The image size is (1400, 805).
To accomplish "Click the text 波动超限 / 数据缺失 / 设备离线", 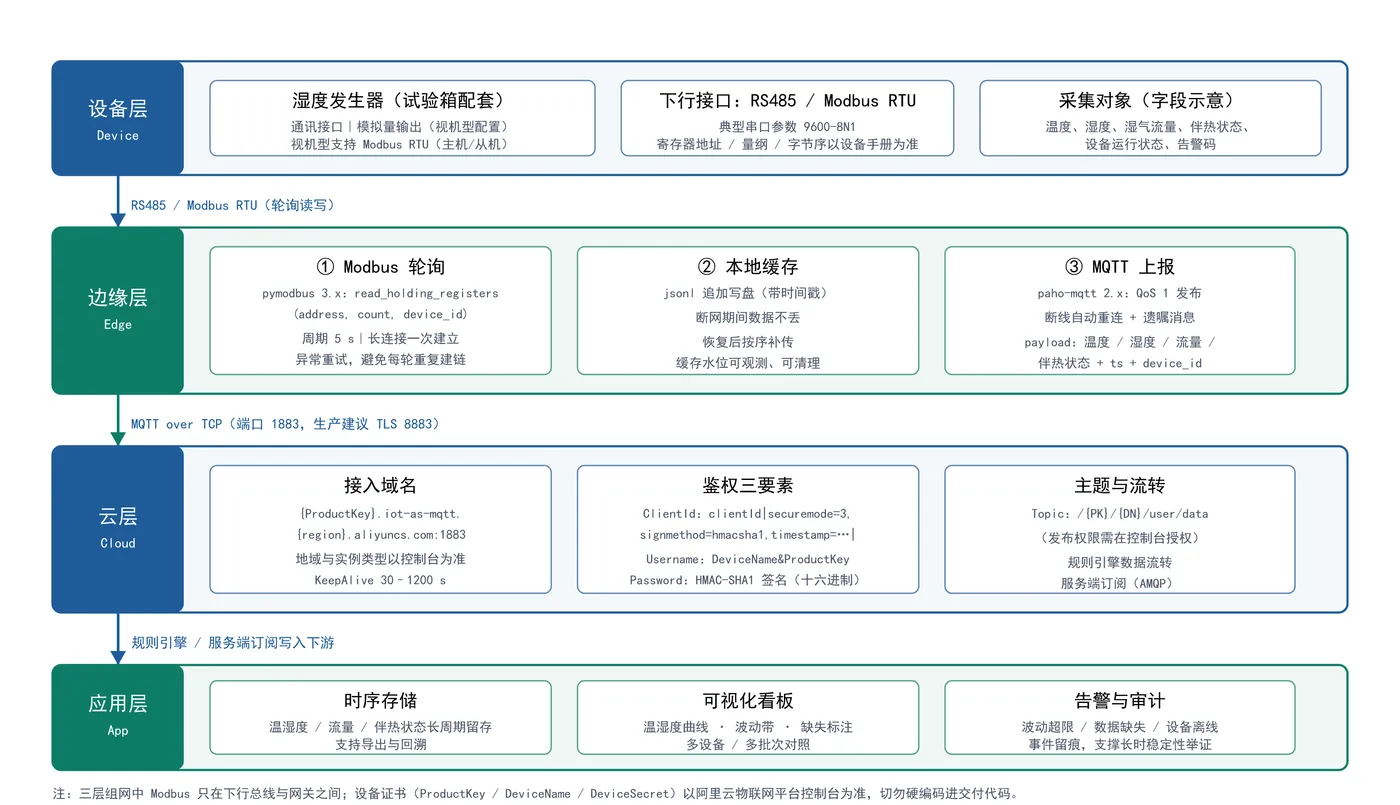I will pyautogui.click(x=1120, y=727).
